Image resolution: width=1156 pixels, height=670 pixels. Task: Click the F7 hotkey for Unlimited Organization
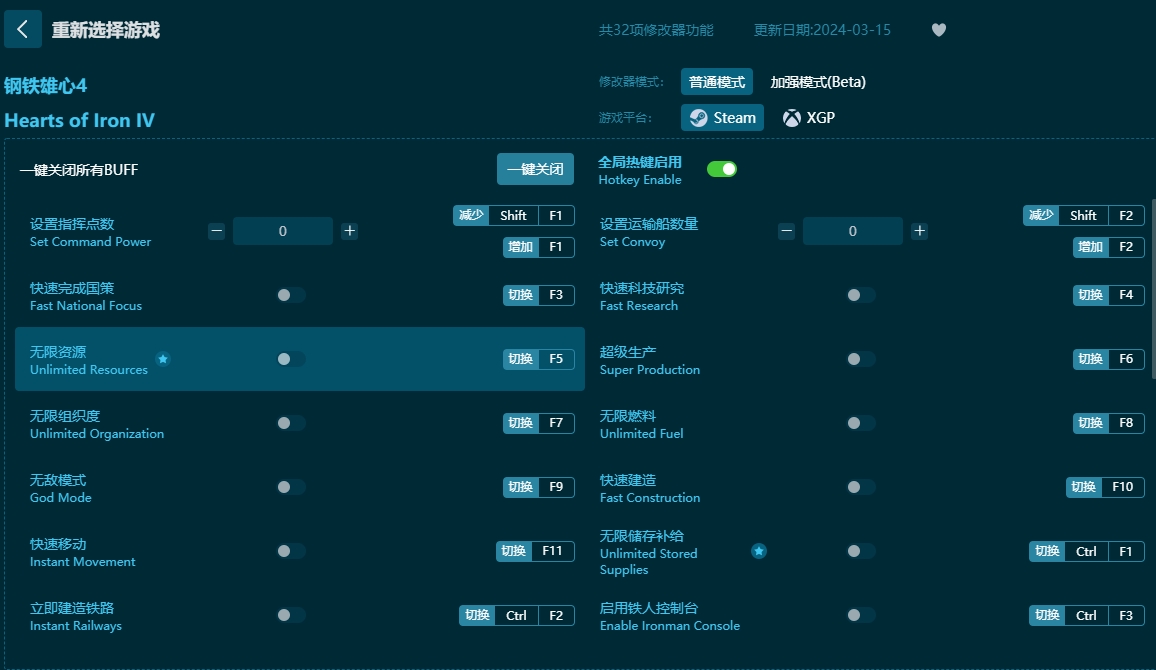click(538, 423)
